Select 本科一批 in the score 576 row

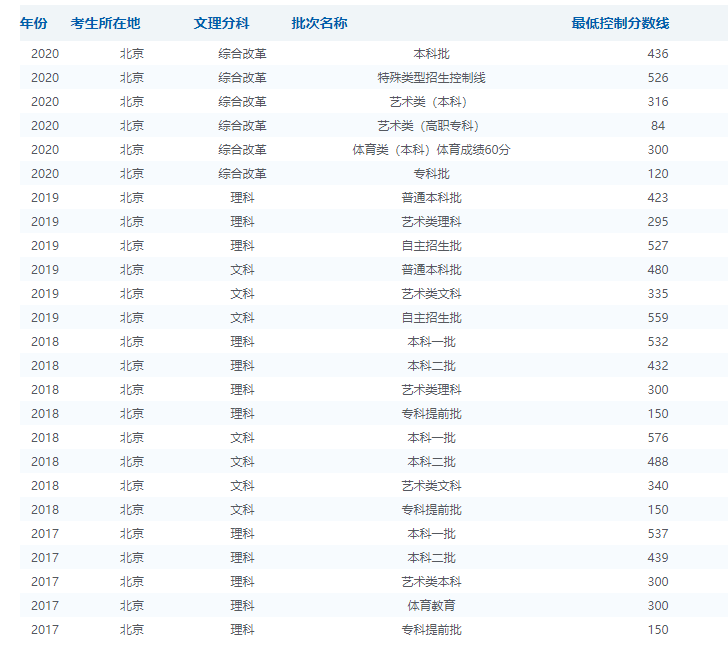coord(431,438)
